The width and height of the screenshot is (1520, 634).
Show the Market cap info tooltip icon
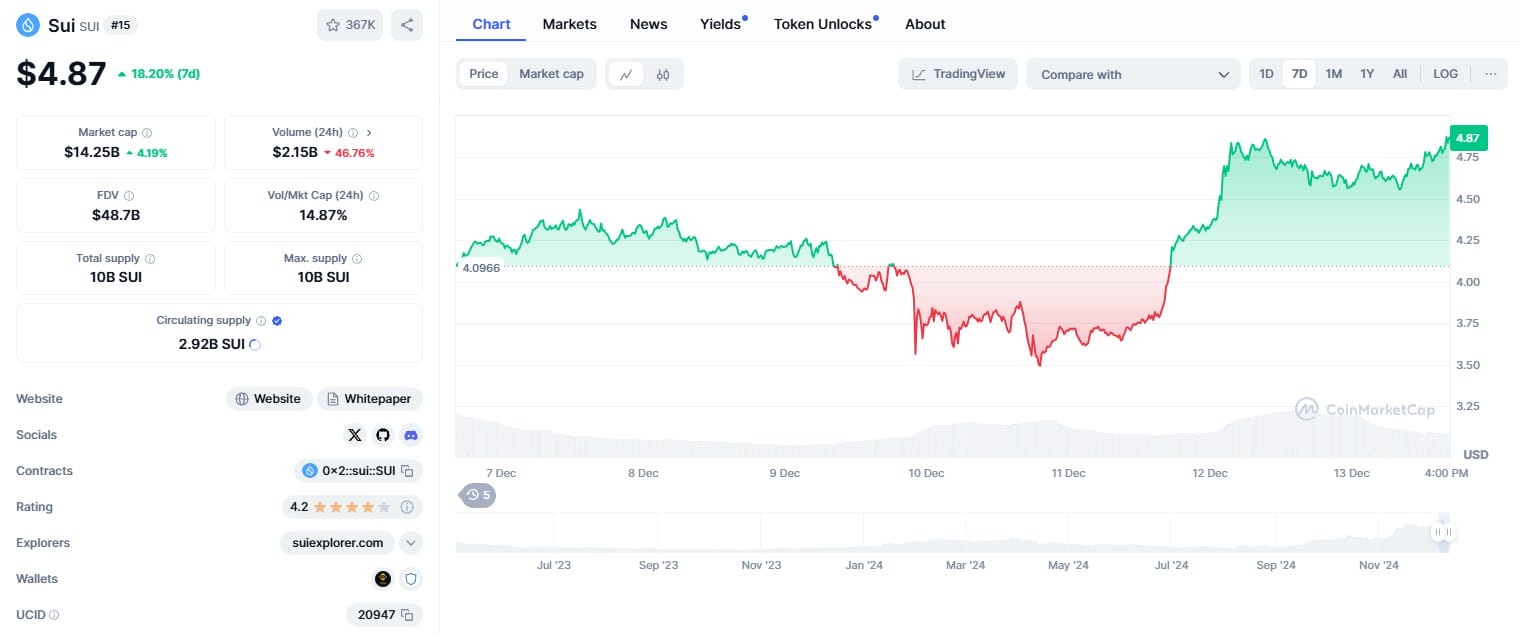(x=147, y=133)
